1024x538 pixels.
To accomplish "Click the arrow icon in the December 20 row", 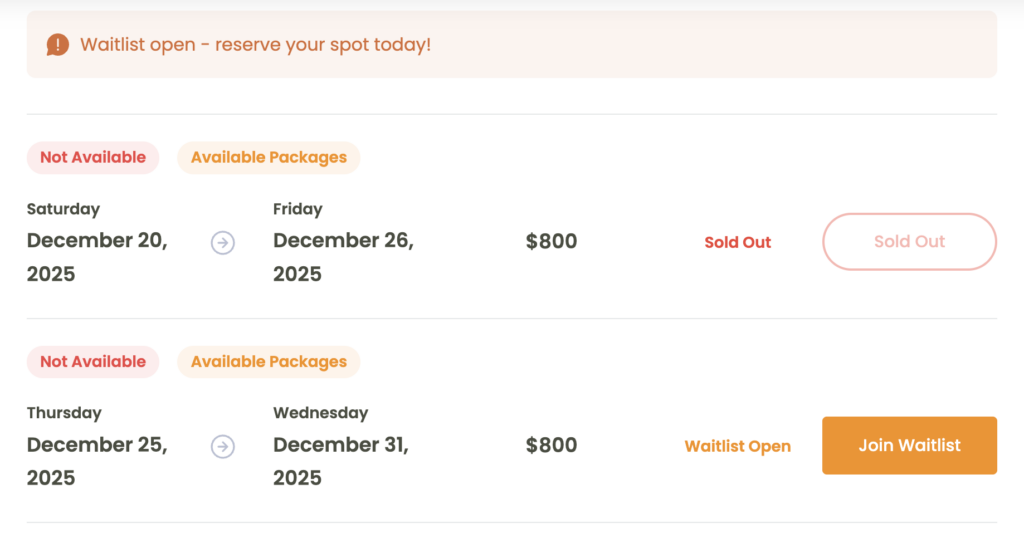I will coord(223,243).
